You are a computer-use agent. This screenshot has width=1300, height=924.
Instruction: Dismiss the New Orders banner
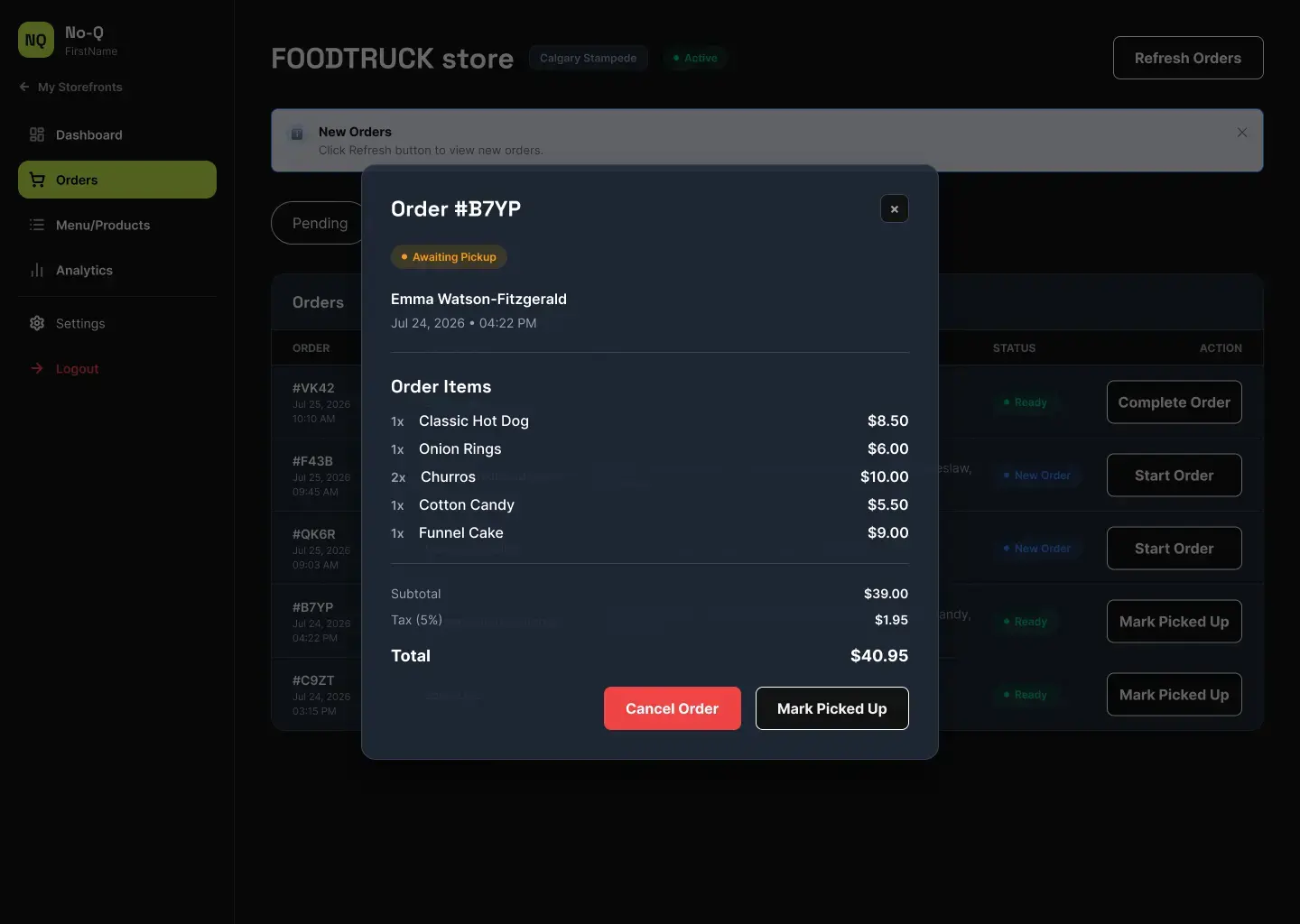pos(1242,133)
